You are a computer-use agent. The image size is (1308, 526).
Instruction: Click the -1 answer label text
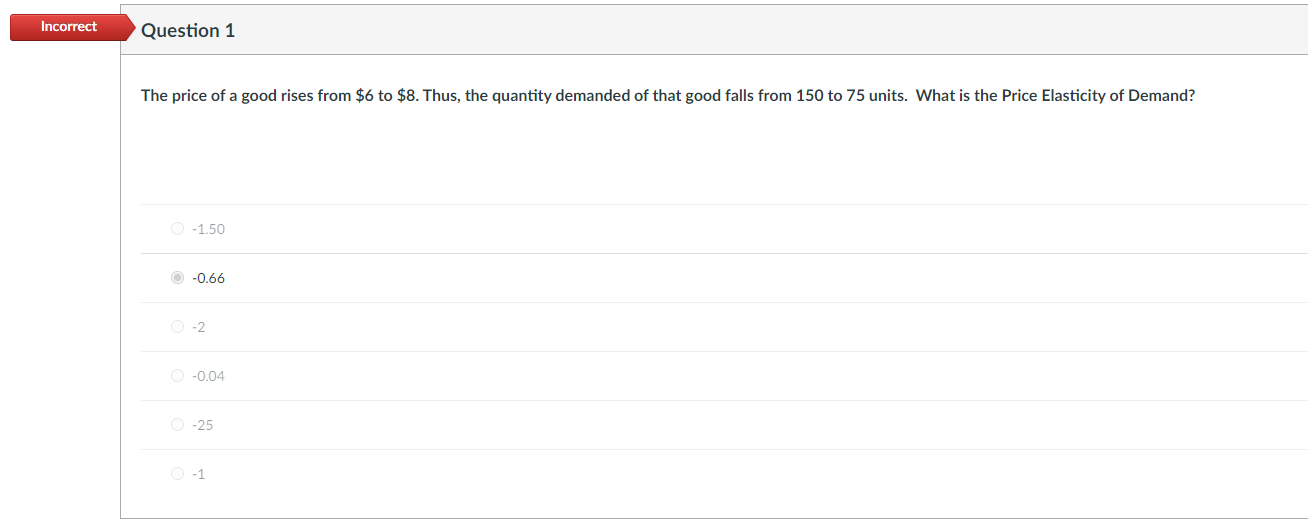point(198,474)
